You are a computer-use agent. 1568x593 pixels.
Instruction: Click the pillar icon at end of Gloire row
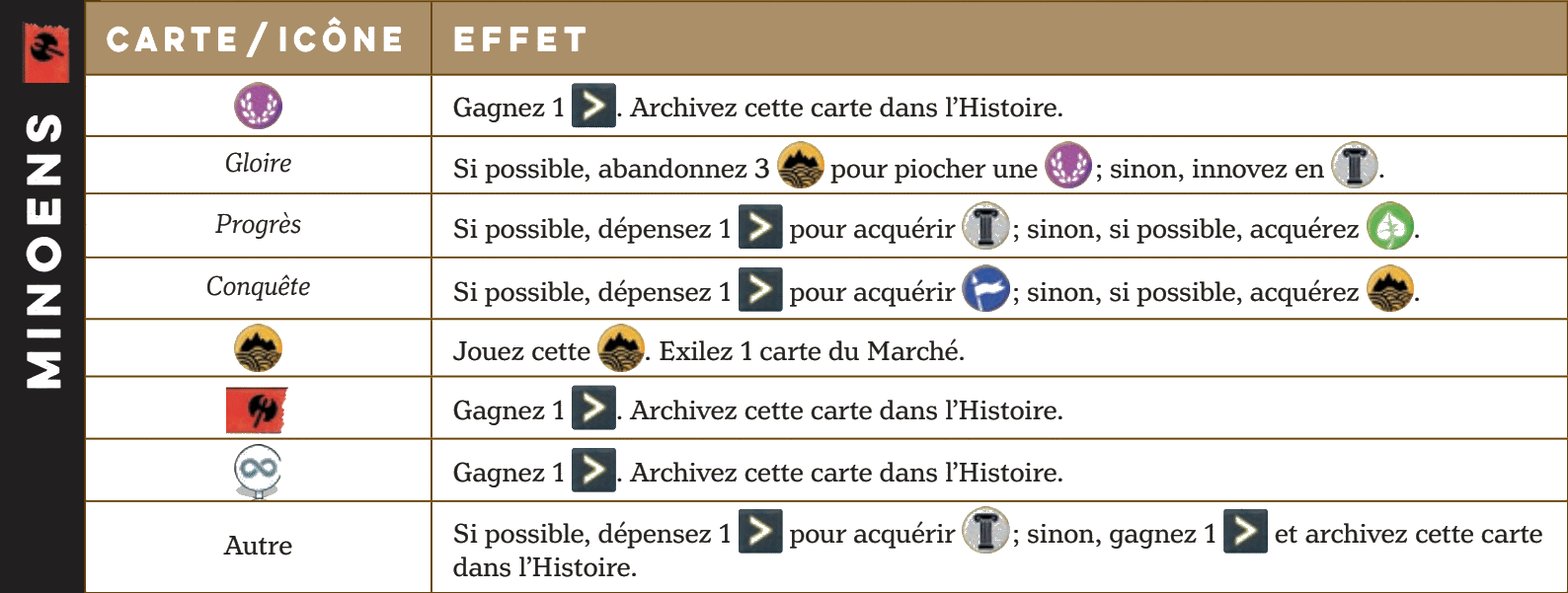click(1354, 167)
